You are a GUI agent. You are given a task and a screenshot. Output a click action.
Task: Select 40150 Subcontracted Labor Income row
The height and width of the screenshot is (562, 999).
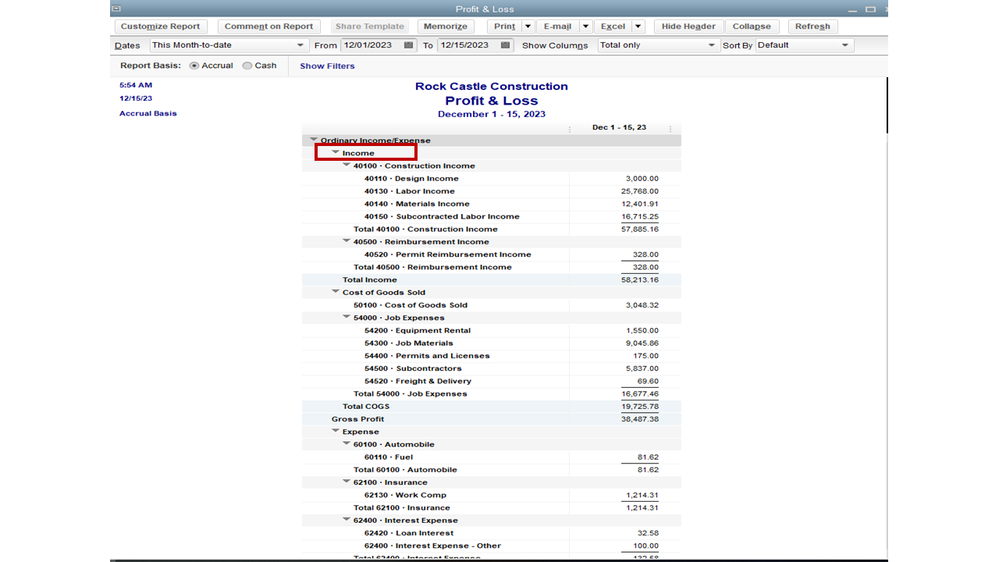[491, 217]
